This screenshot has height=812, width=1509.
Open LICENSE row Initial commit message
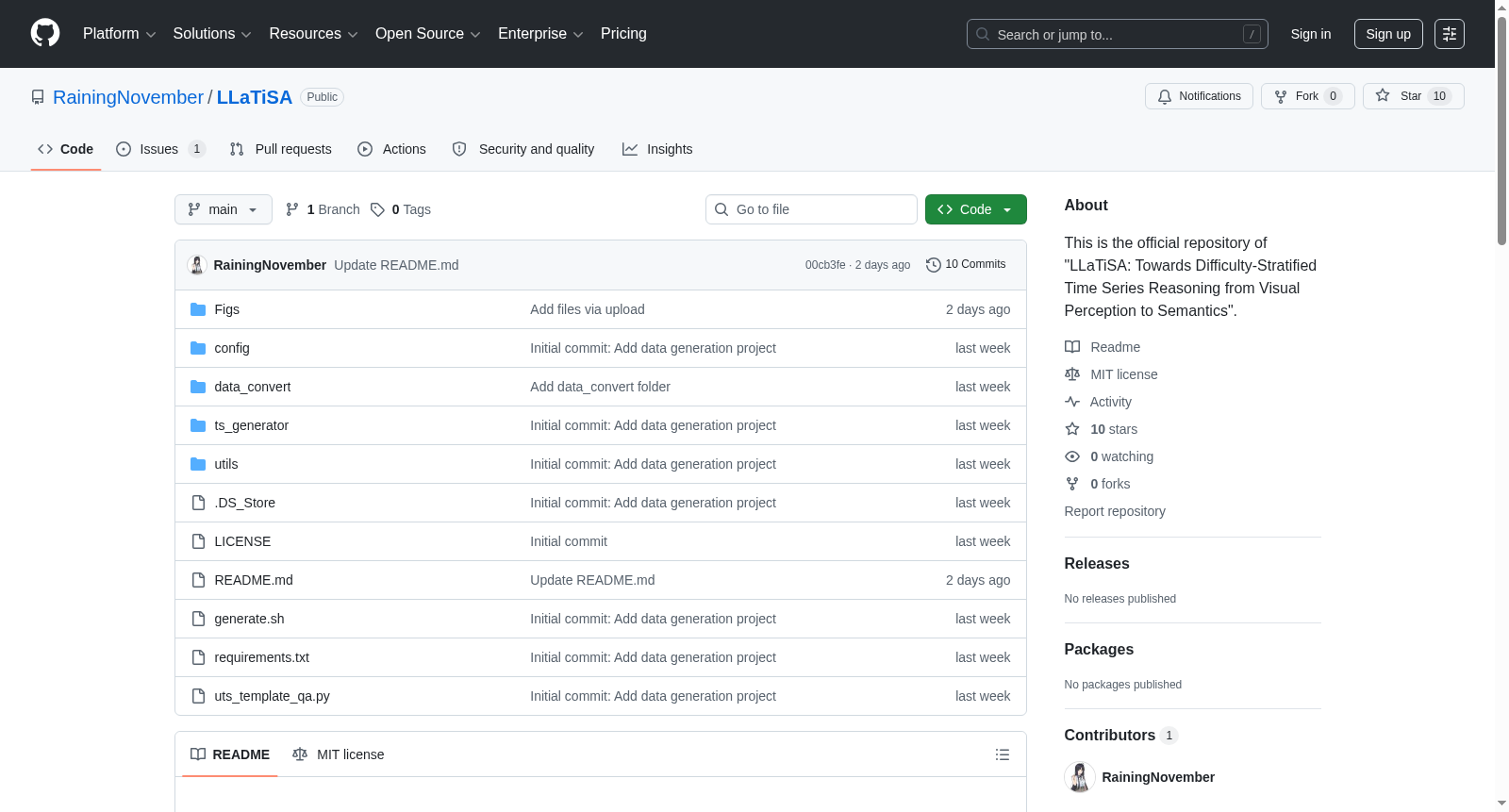[569, 541]
